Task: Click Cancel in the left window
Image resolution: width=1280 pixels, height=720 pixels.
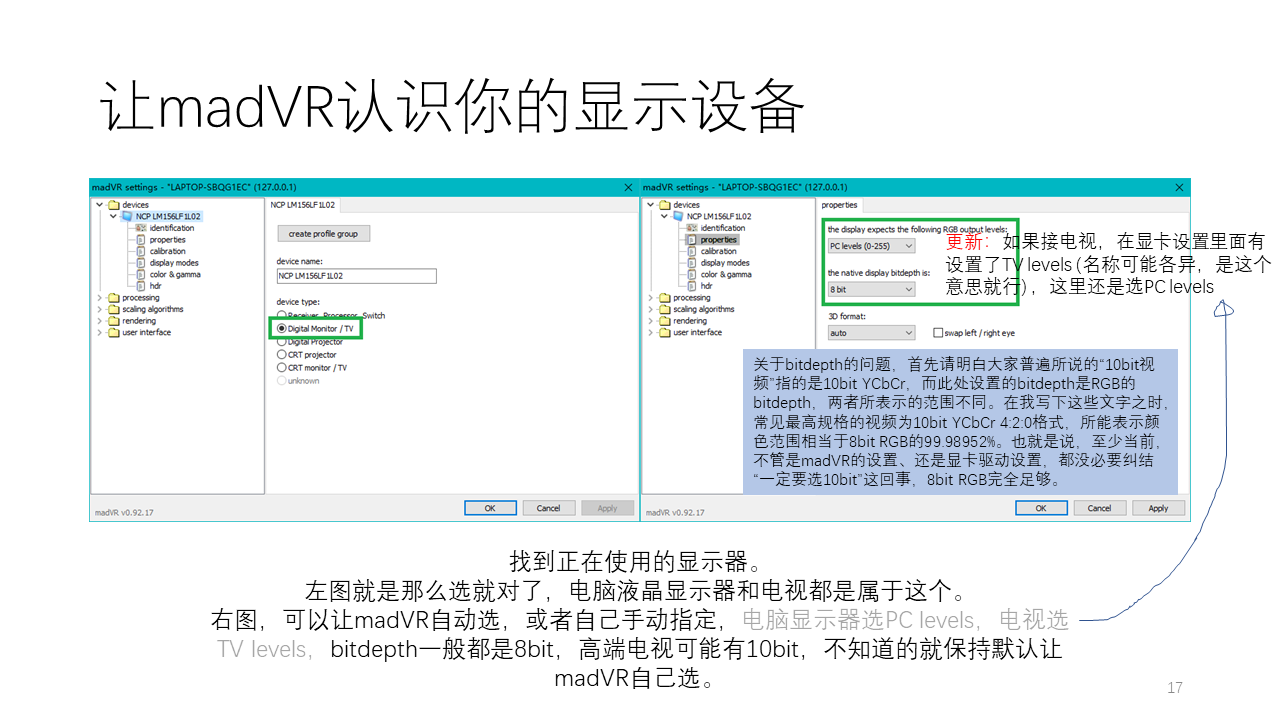Action: click(549, 508)
